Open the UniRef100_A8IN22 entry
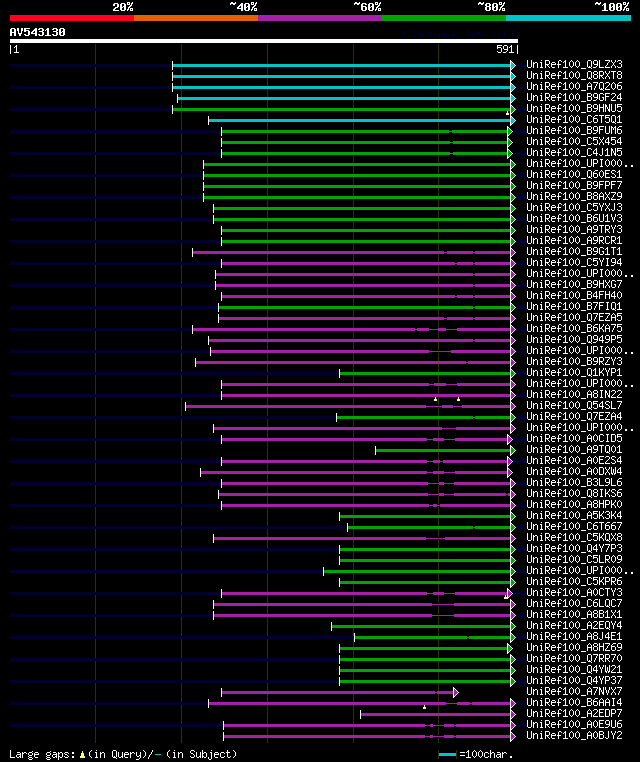The width and height of the screenshot is (640, 762). click(x=574, y=394)
